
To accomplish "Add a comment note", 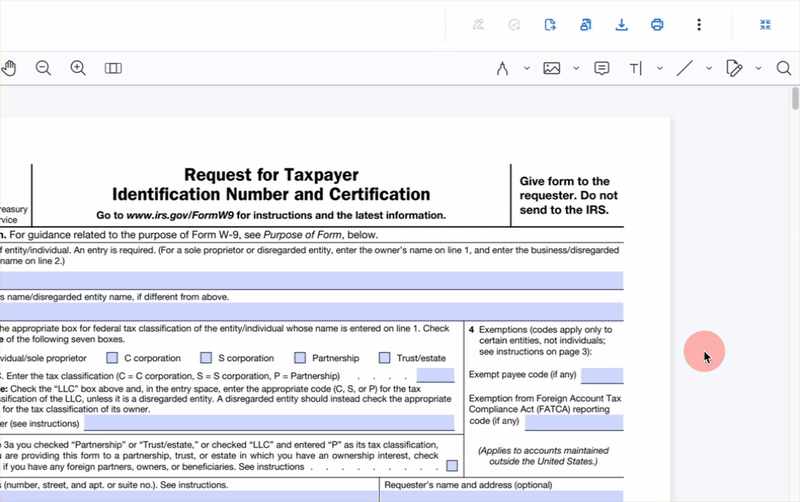I will point(602,68).
